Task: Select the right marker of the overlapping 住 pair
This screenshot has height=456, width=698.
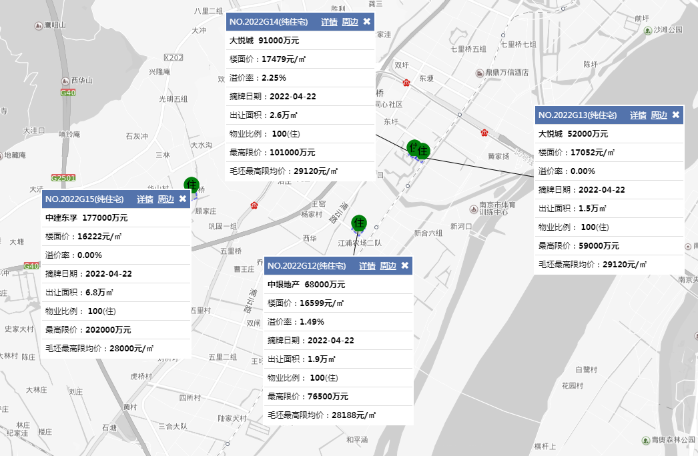Action: coord(423,151)
